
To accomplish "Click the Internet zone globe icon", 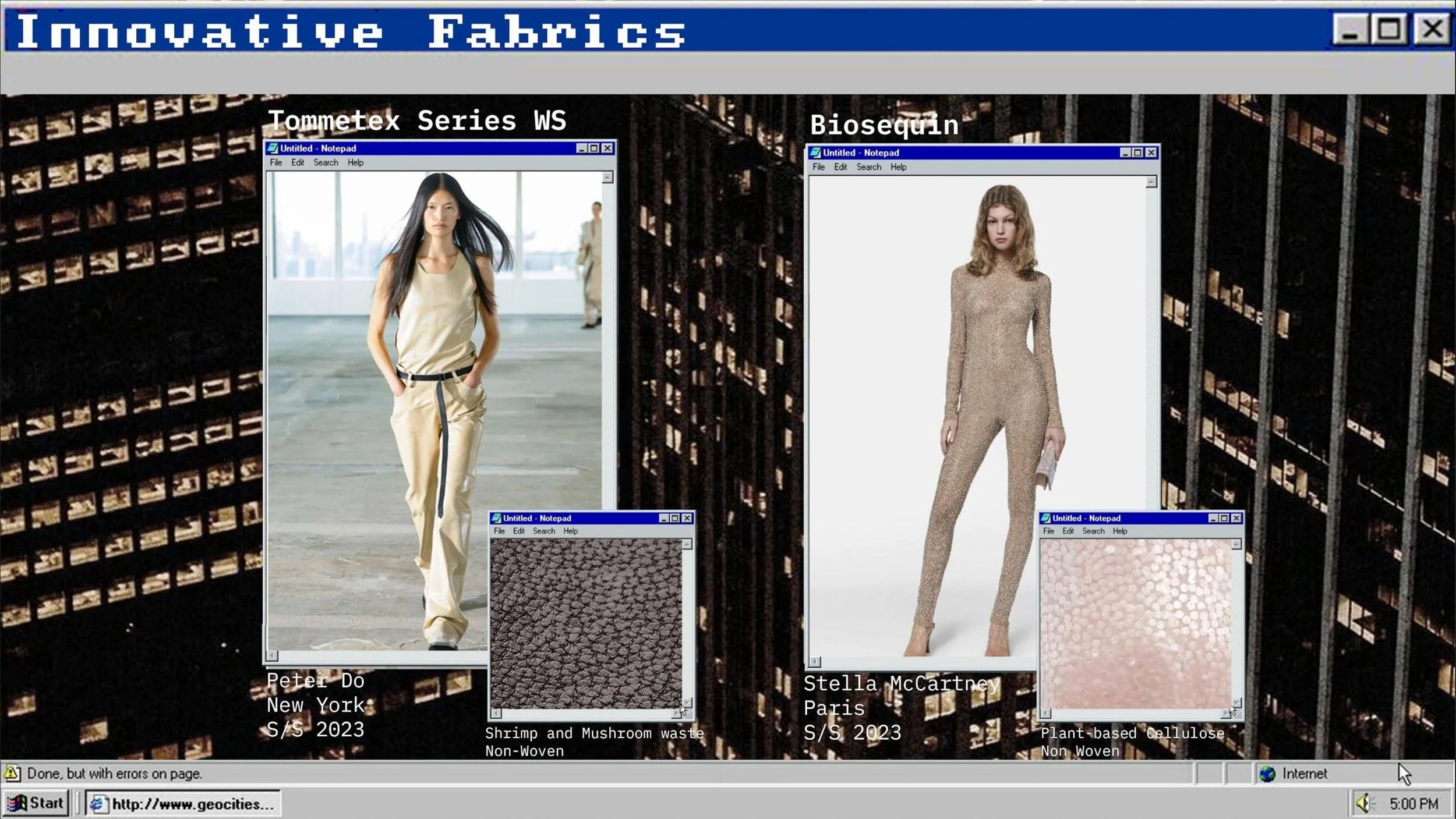I will pyautogui.click(x=1267, y=774).
